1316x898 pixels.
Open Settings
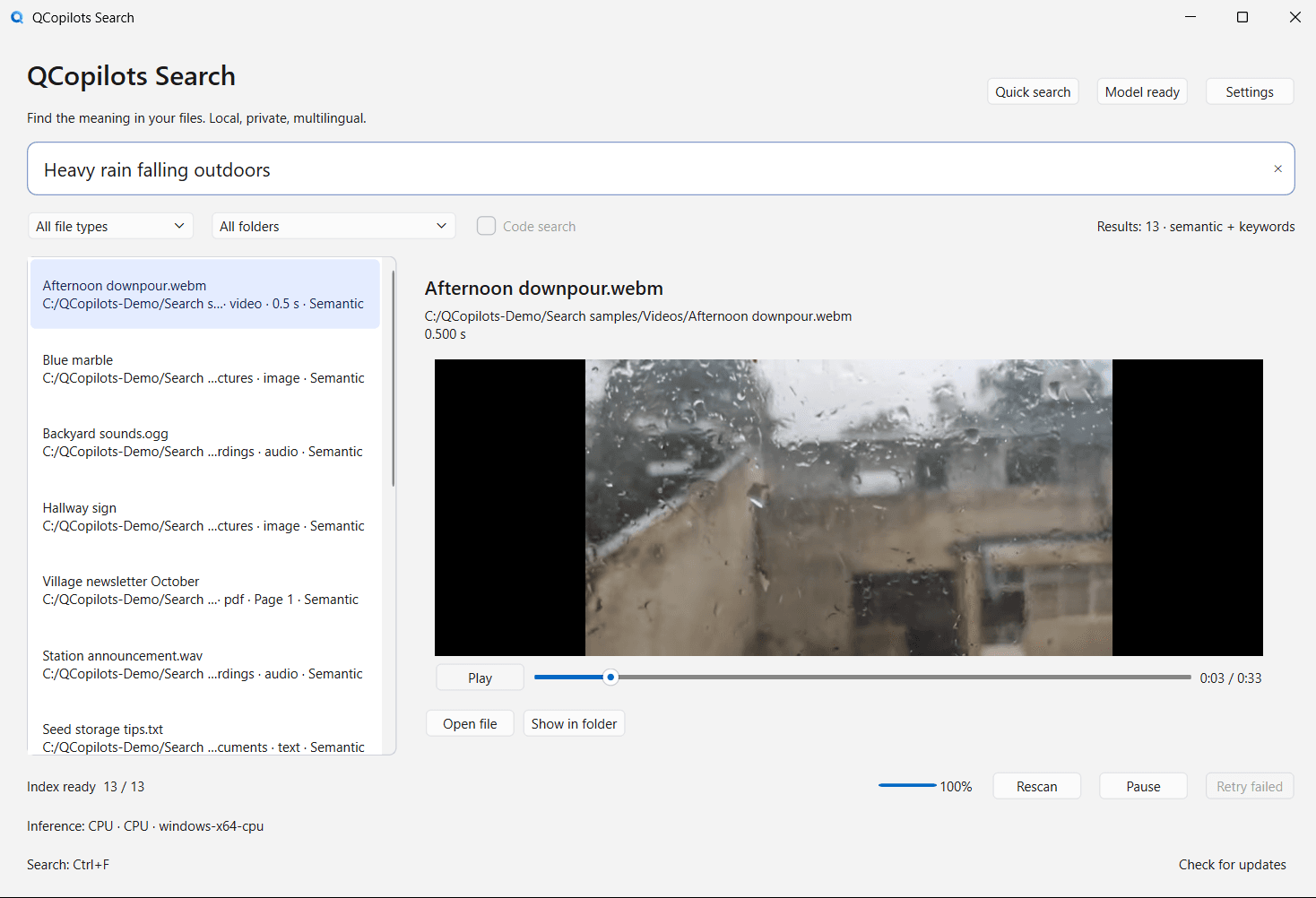pos(1250,91)
